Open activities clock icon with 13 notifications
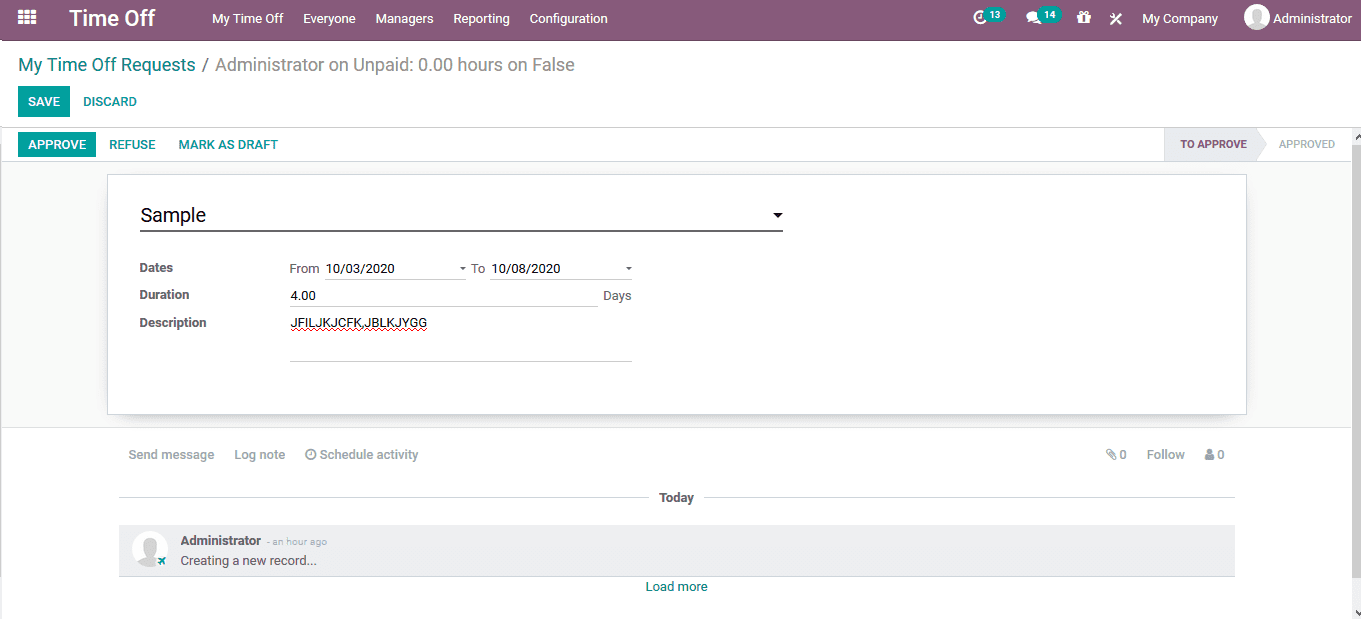This screenshot has height=619, width=1361. [x=985, y=17]
